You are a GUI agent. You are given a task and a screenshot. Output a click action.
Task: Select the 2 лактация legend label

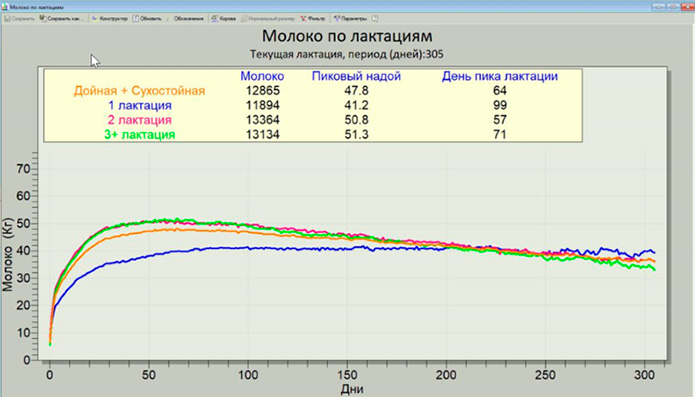tap(140, 120)
